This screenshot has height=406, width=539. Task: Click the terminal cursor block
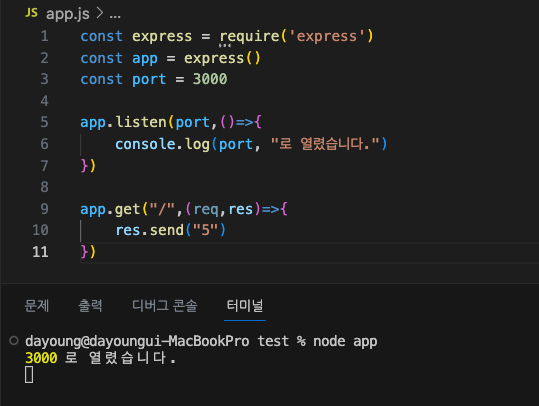tap(29, 375)
